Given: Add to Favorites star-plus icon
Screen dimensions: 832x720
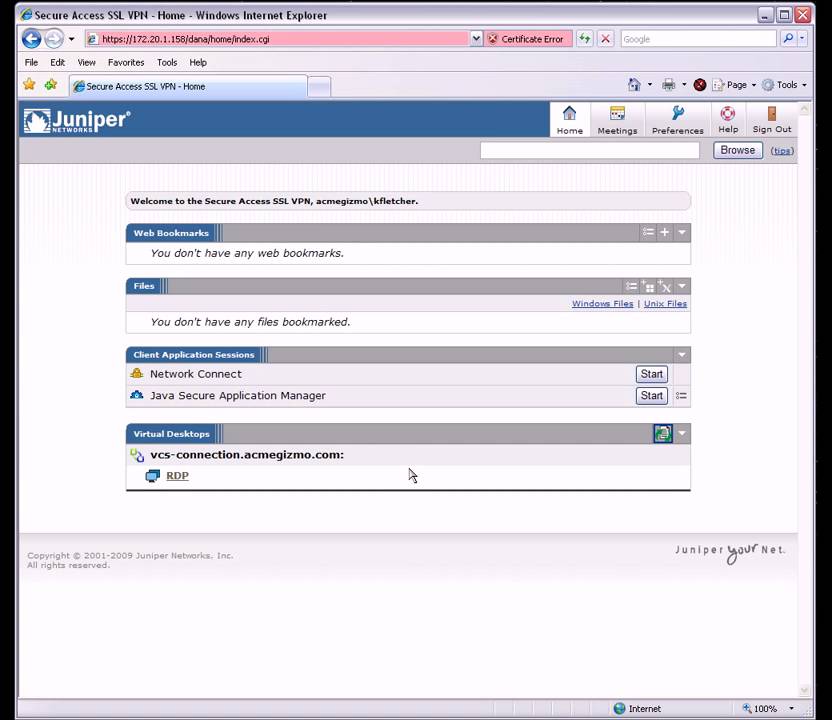Looking at the screenshot, I should pyautogui.click(x=50, y=84).
